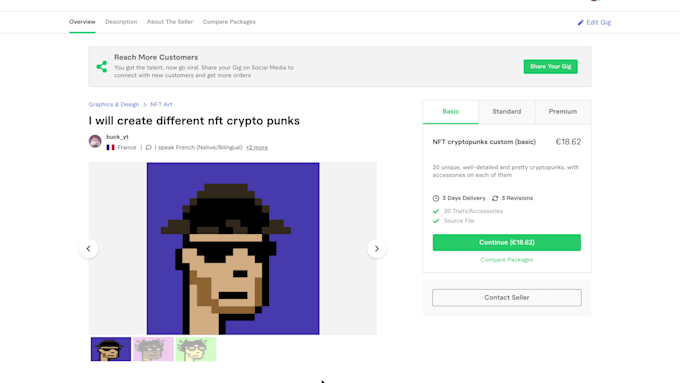Open the NFT Art breadcrumb link
Screen dimensions: 680x383
click(x=161, y=105)
